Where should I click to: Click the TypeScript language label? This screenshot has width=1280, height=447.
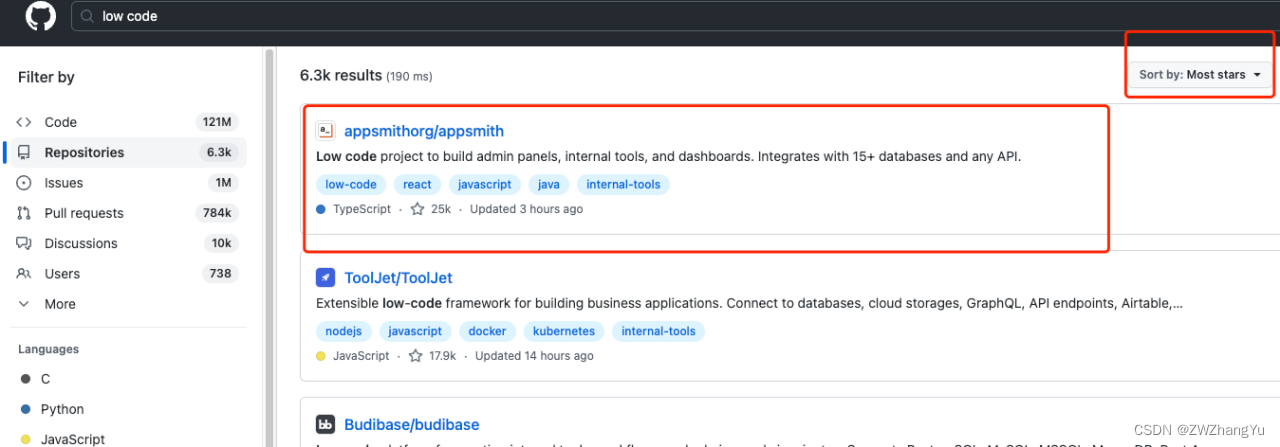364,209
